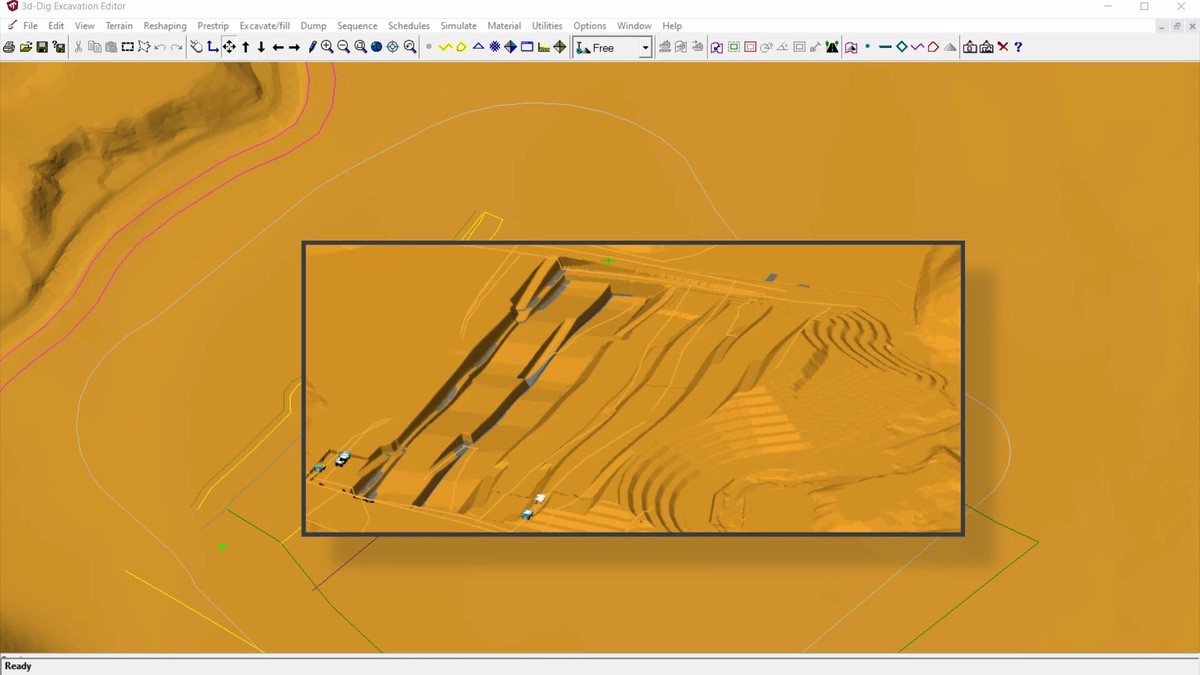Select the teal horizontal line tool
Image resolution: width=1200 pixels, height=675 pixels.
(885, 47)
